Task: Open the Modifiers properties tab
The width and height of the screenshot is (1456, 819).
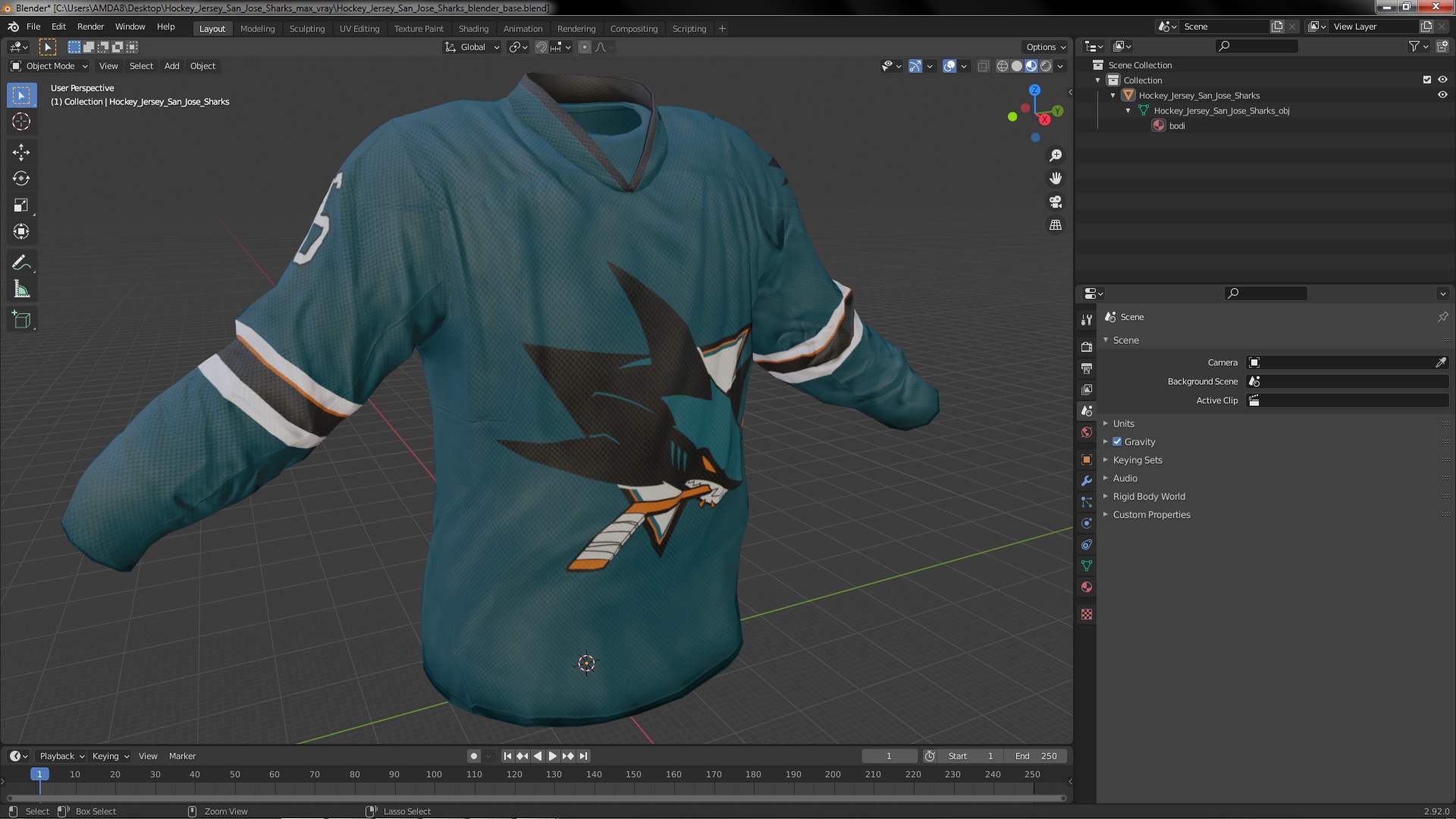Action: 1087,481
